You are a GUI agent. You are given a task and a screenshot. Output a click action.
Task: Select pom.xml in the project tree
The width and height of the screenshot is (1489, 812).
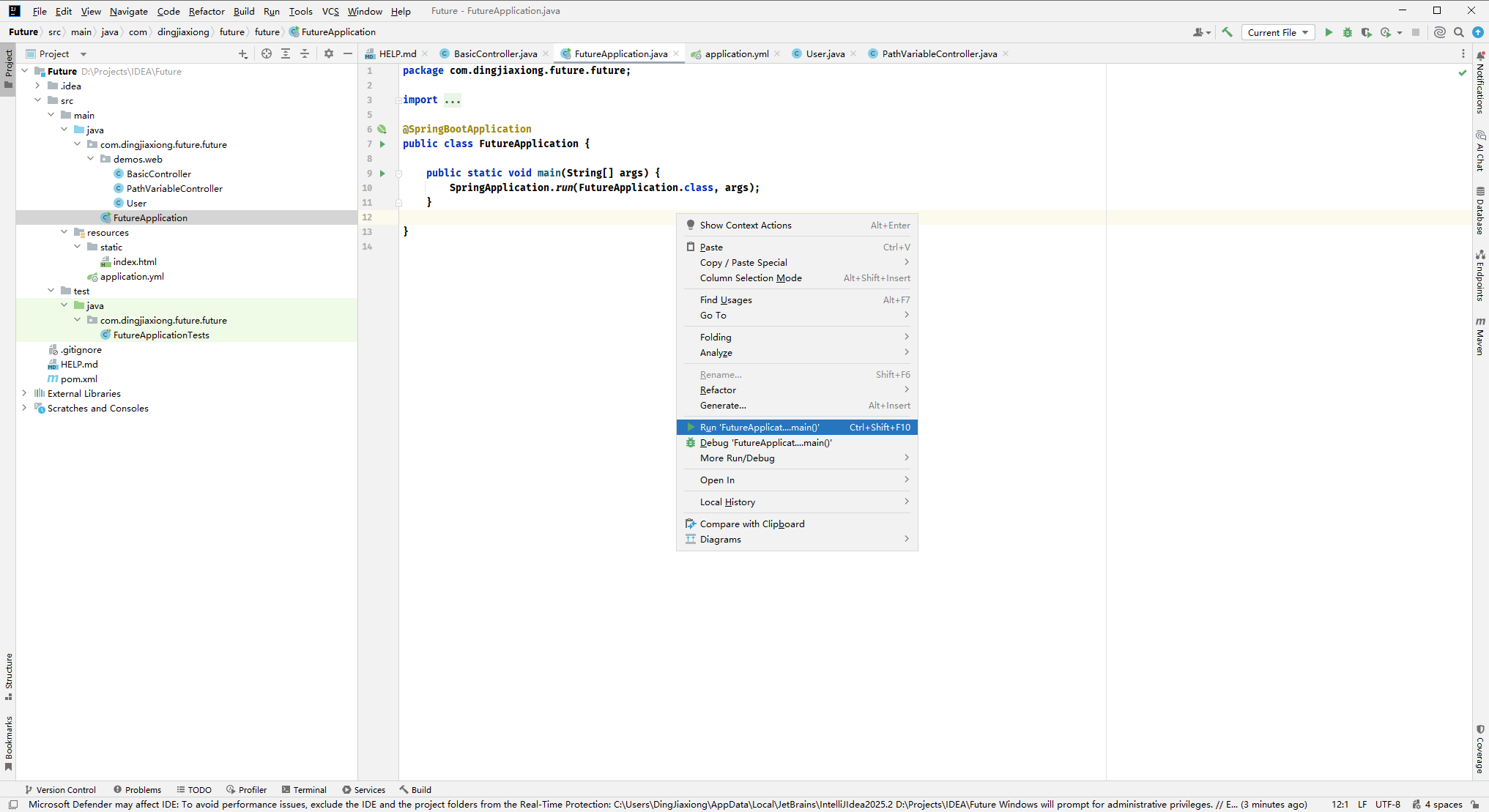(79, 379)
